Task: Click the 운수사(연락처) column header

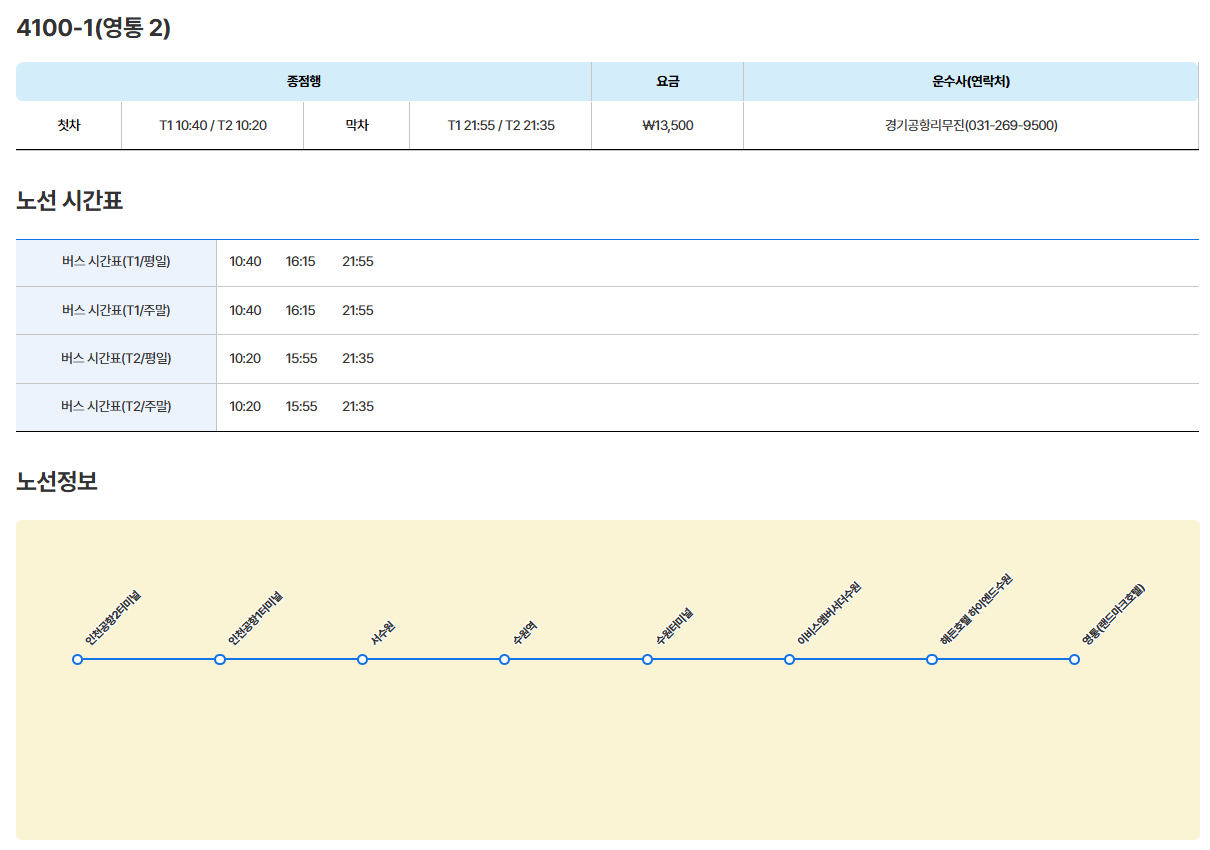Action: coord(971,82)
